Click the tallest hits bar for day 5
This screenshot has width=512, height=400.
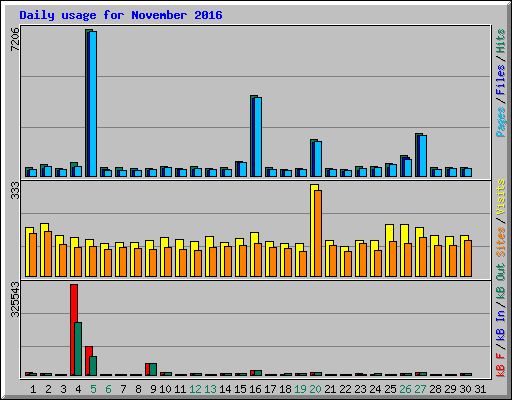pos(87,103)
